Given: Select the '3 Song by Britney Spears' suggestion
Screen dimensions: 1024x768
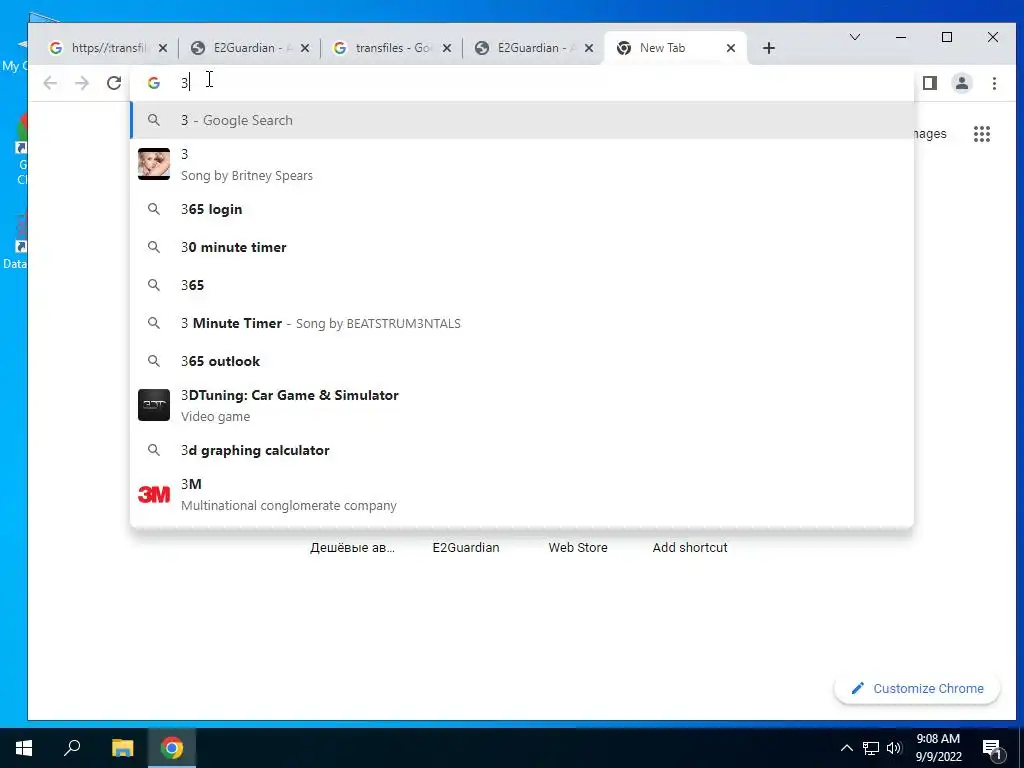Looking at the screenshot, I should tap(522, 164).
